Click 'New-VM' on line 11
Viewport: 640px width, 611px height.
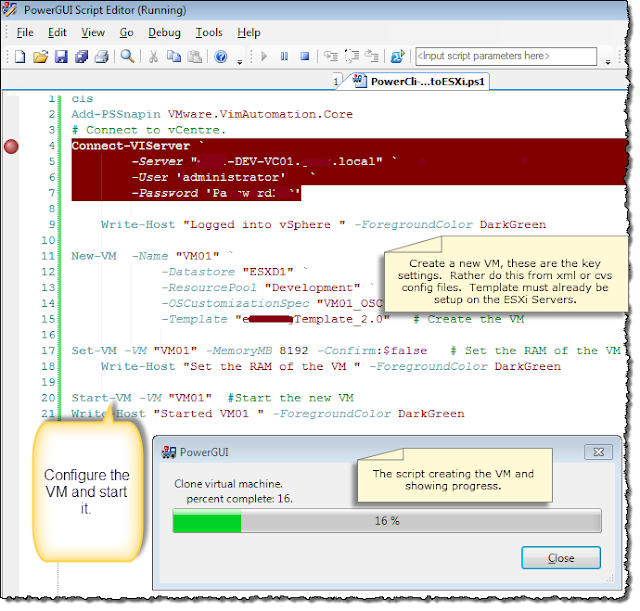coord(94,256)
